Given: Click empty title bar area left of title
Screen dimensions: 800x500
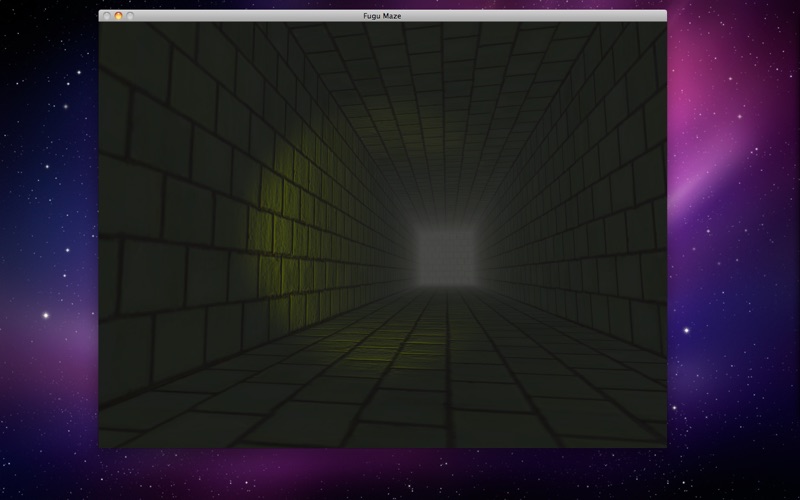Looking at the screenshot, I should [x=247, y=16].
